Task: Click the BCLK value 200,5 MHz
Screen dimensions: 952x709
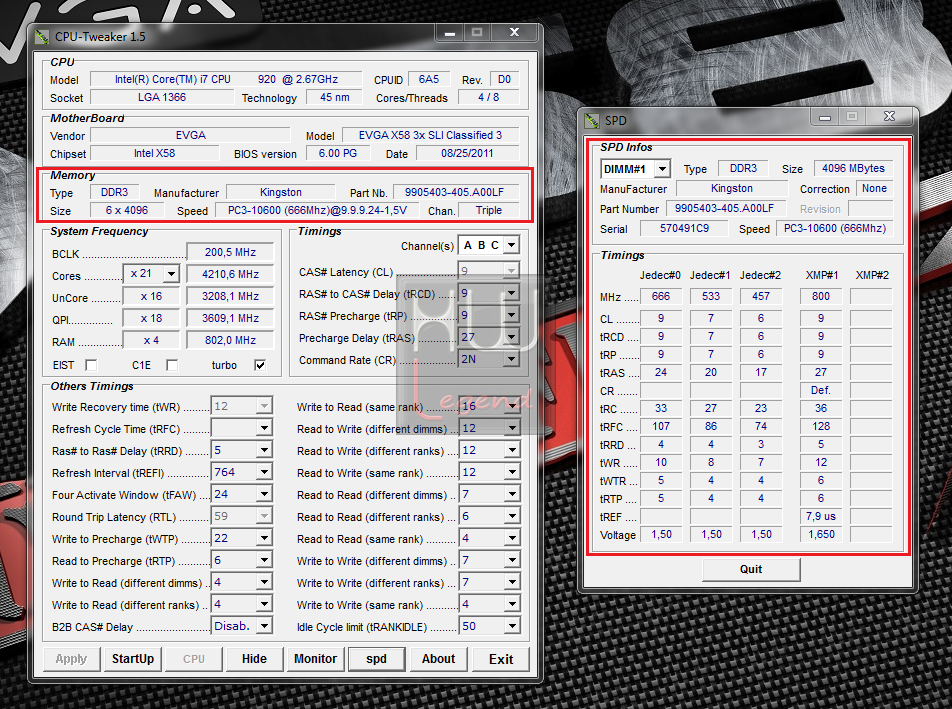Action: coord(230,252)
